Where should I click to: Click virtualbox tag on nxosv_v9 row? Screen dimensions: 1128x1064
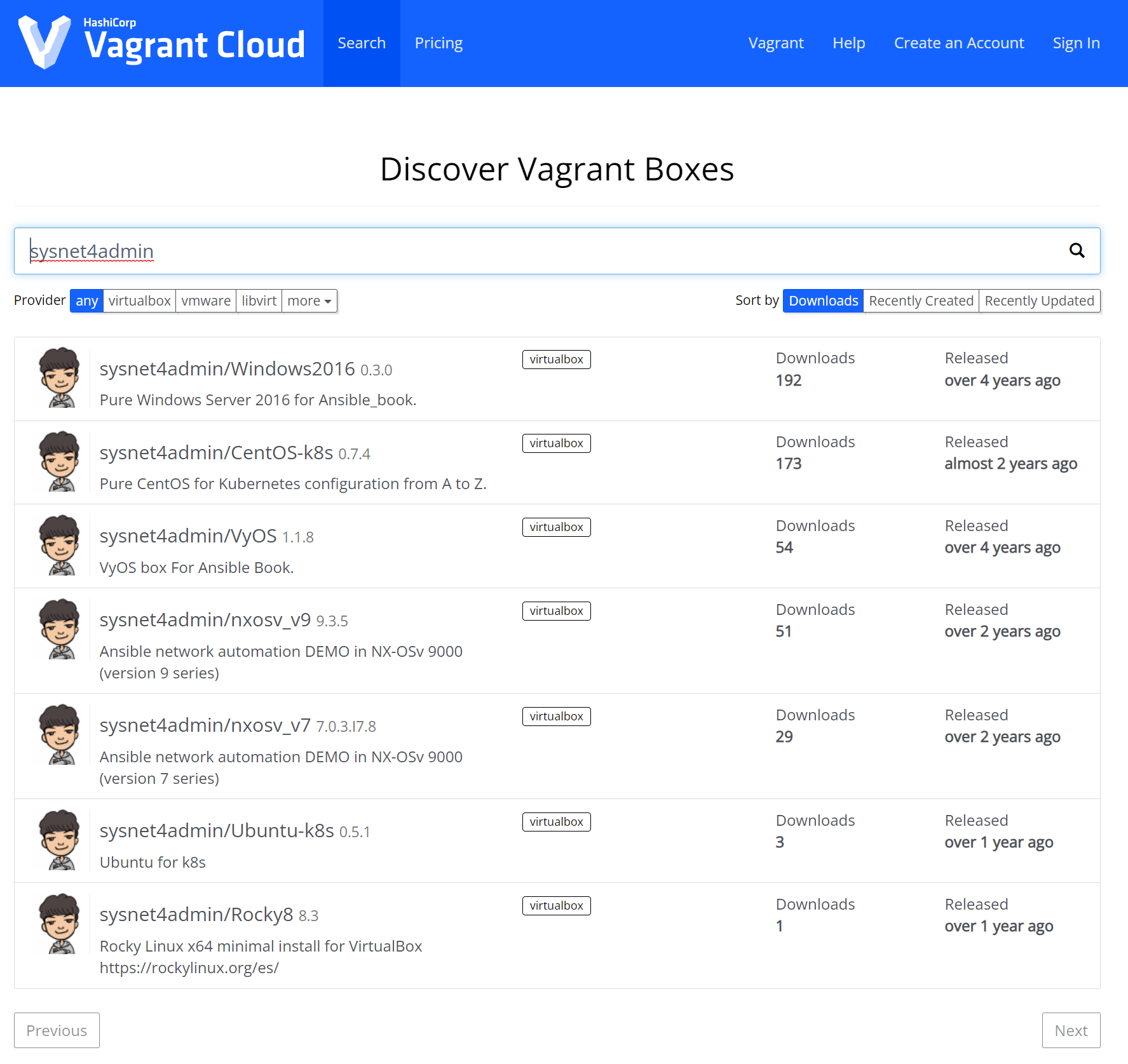point(556,611)
